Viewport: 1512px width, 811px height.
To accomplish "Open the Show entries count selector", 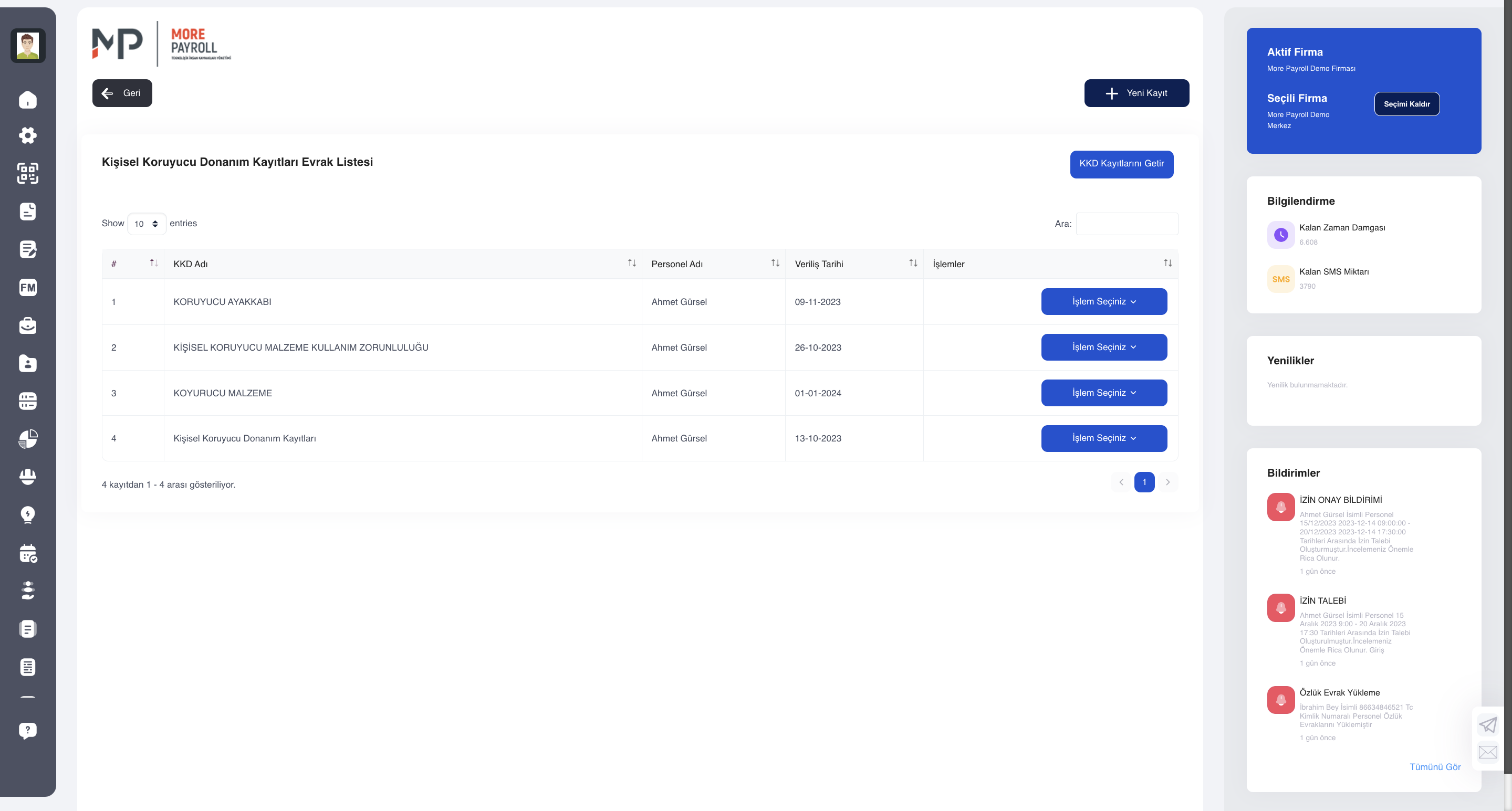I will 147,224.
